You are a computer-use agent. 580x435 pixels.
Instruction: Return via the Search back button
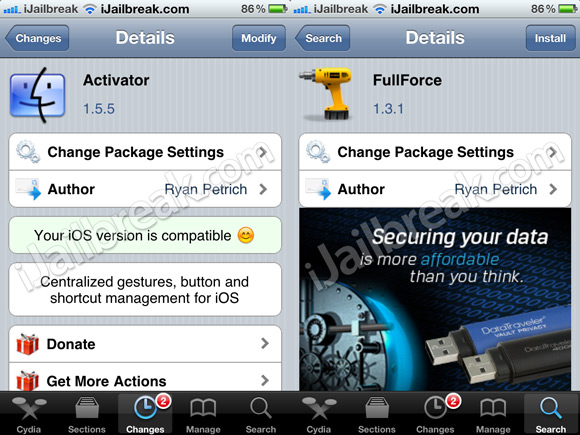[323, 38]
